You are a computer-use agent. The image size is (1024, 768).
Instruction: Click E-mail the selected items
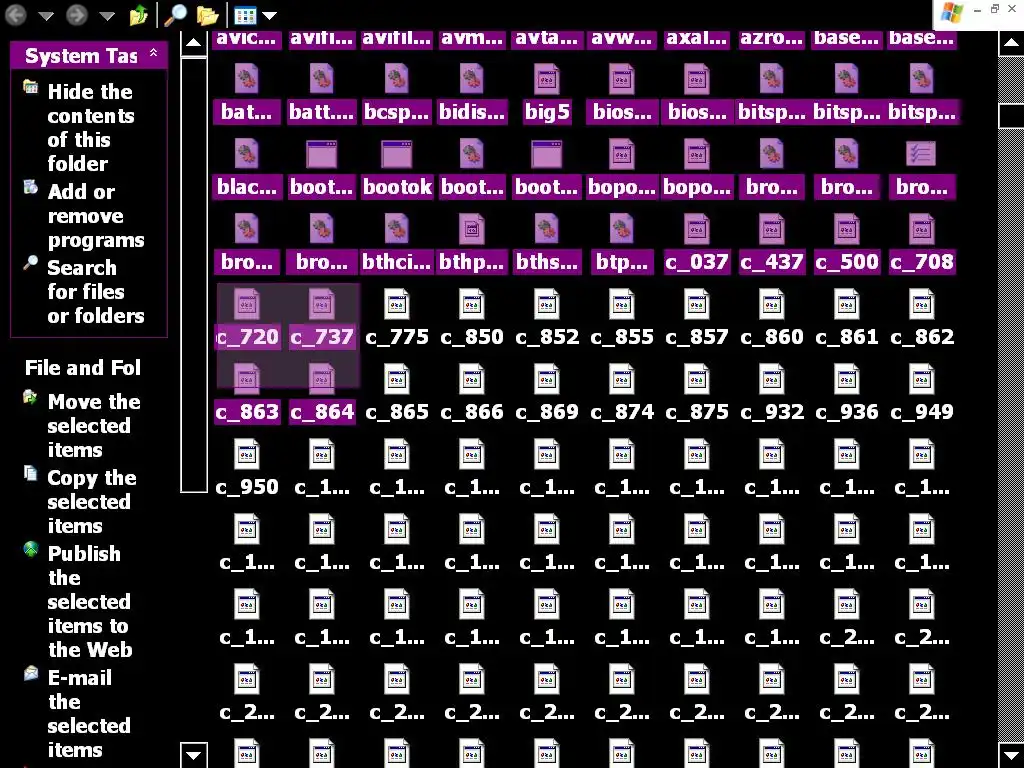click(88, 714)
